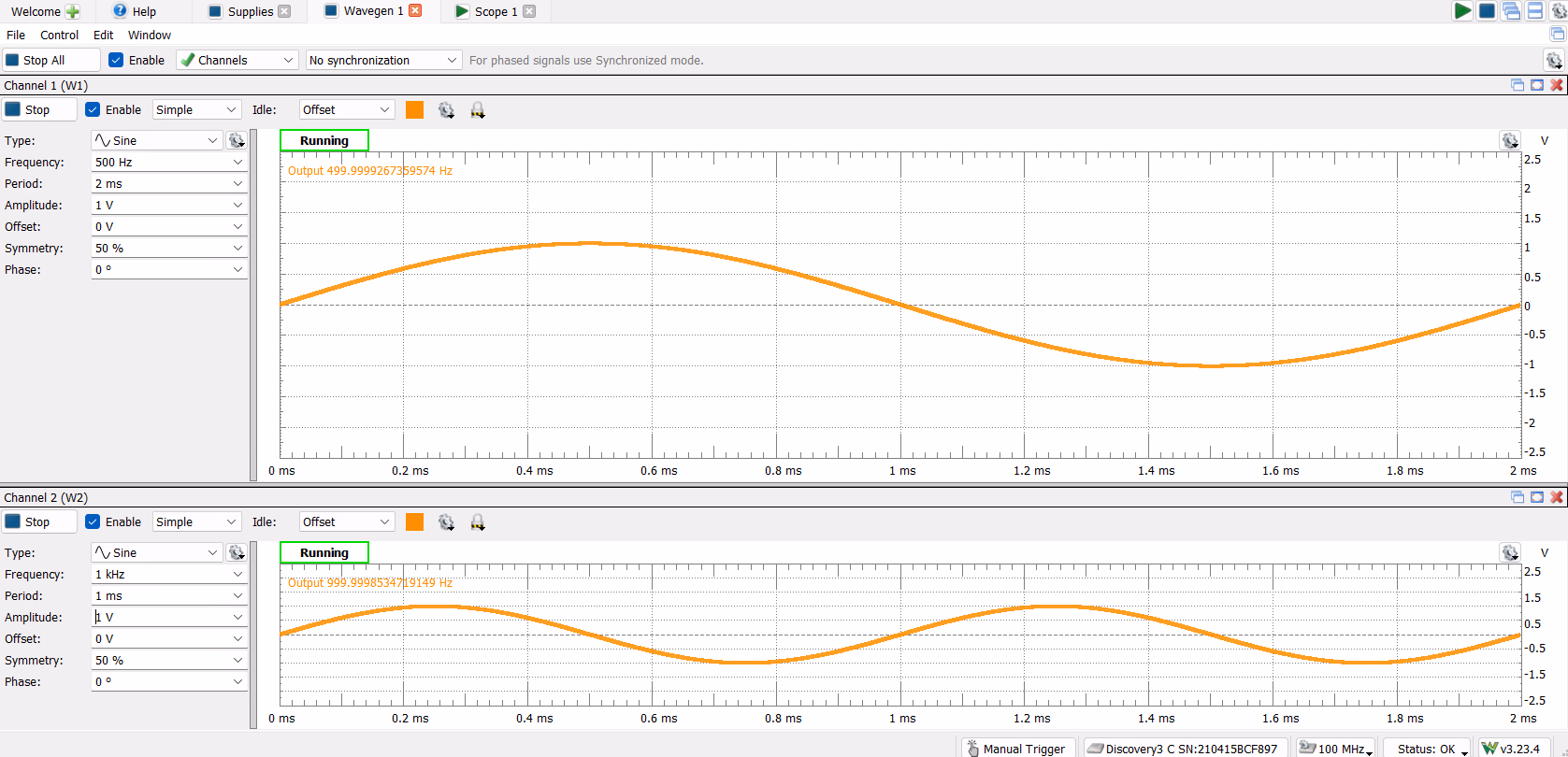Image resolution: width=1568 pixels, height=757 pixels.
Task: Uncheck the global Enable checkbox beside Stop All
Action: pyautogui.click(x=116, y=60)
